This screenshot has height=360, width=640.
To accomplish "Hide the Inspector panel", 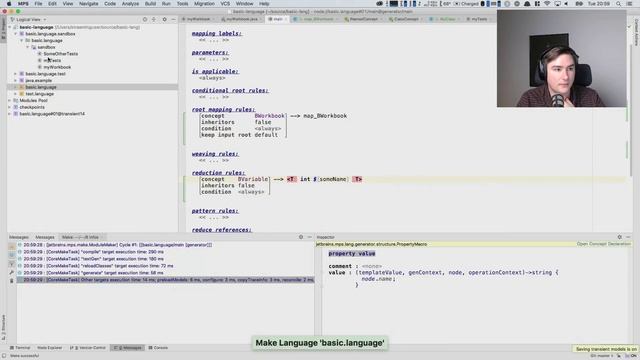I will [628, 237].
